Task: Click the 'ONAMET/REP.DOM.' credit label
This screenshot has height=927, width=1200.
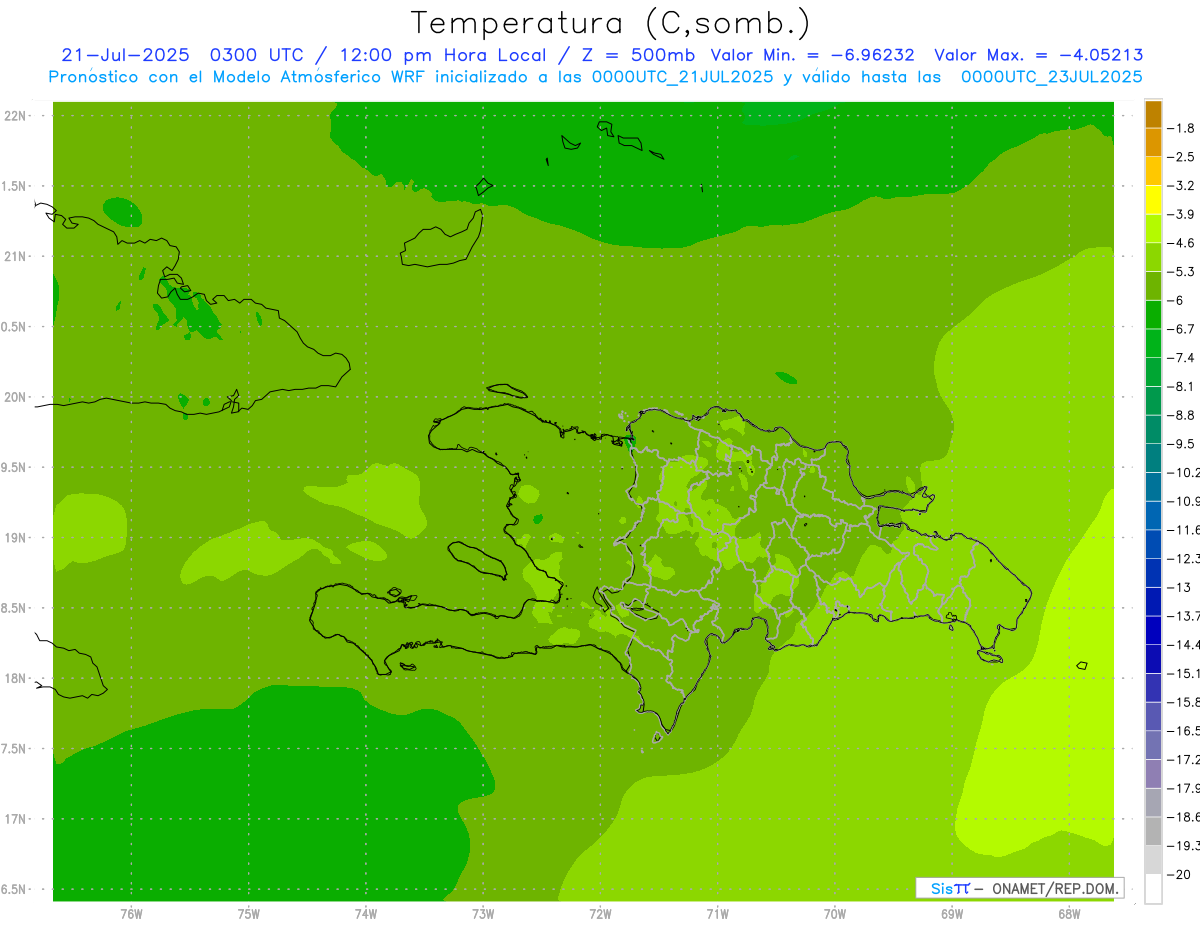Action: [1056, 888]
